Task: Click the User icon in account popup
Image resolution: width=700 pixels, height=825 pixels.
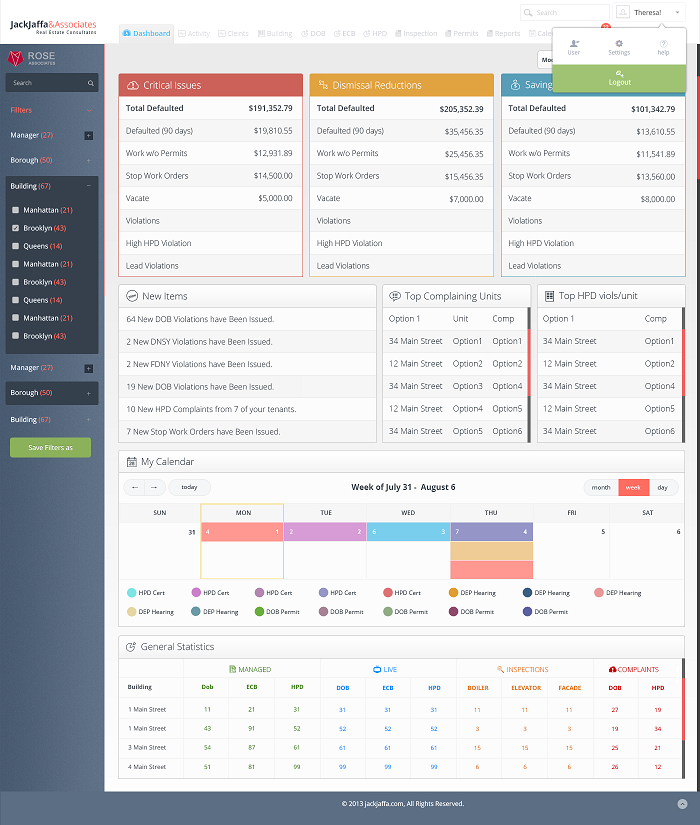Action: (574, 44)
